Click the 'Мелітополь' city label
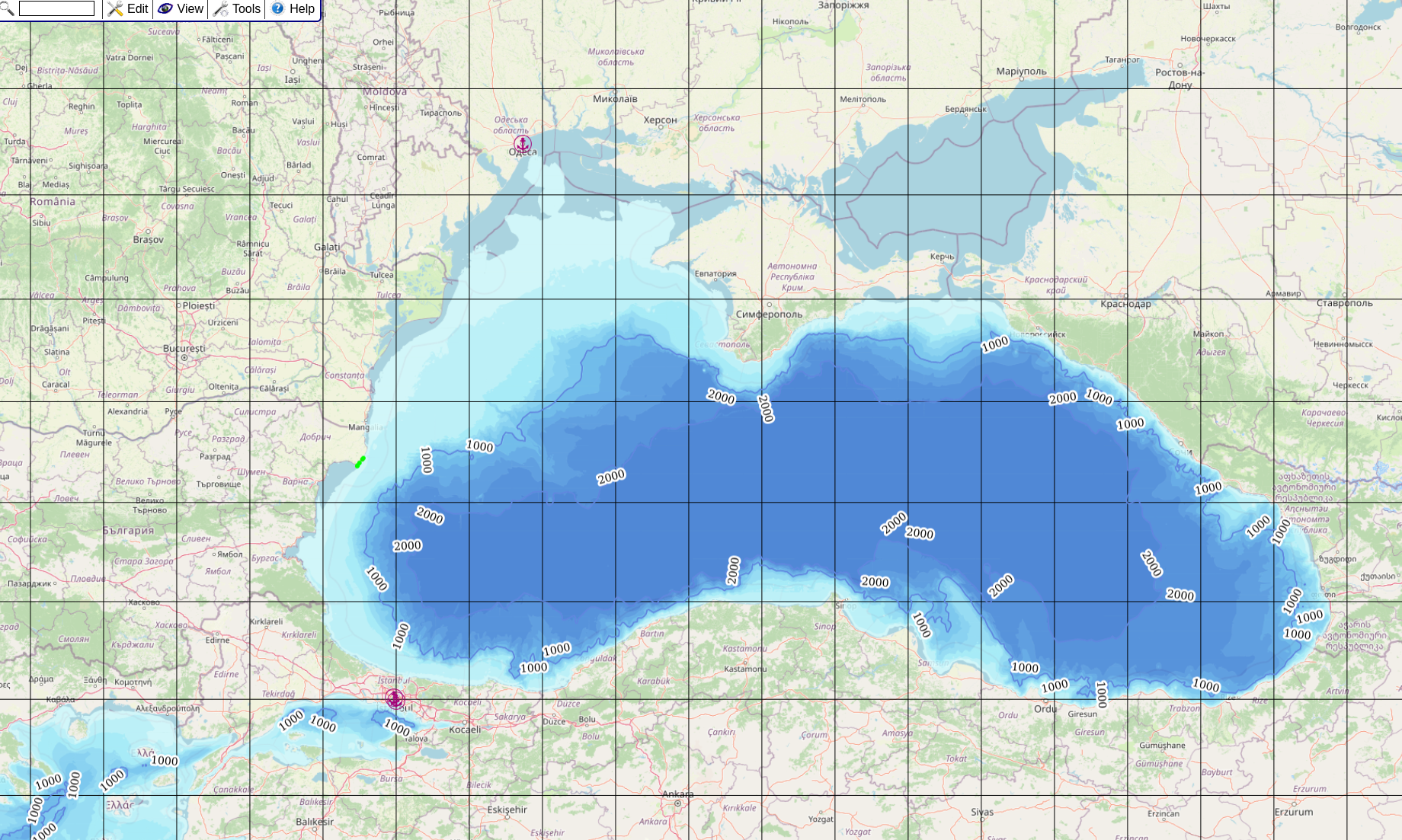Image resolution: width=1402 pixels, height=840 pixels. pos(863,99)
